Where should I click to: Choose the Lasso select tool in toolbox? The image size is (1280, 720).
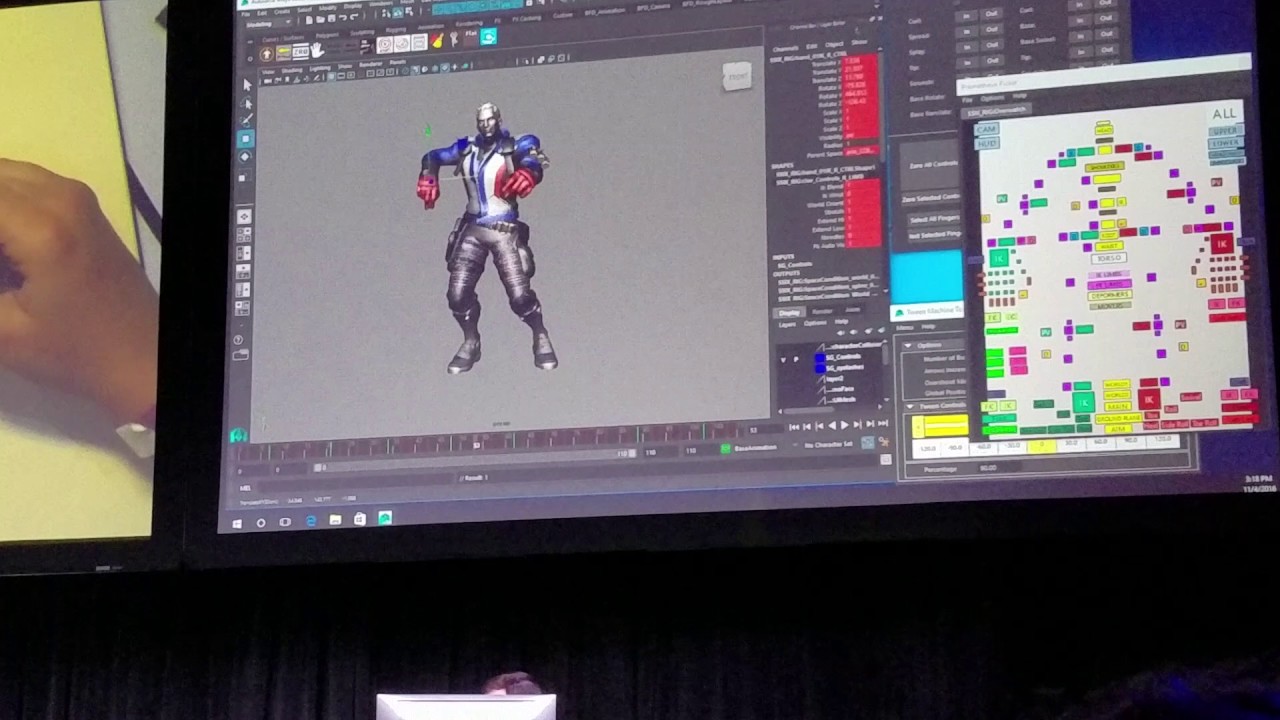(247, 103)
